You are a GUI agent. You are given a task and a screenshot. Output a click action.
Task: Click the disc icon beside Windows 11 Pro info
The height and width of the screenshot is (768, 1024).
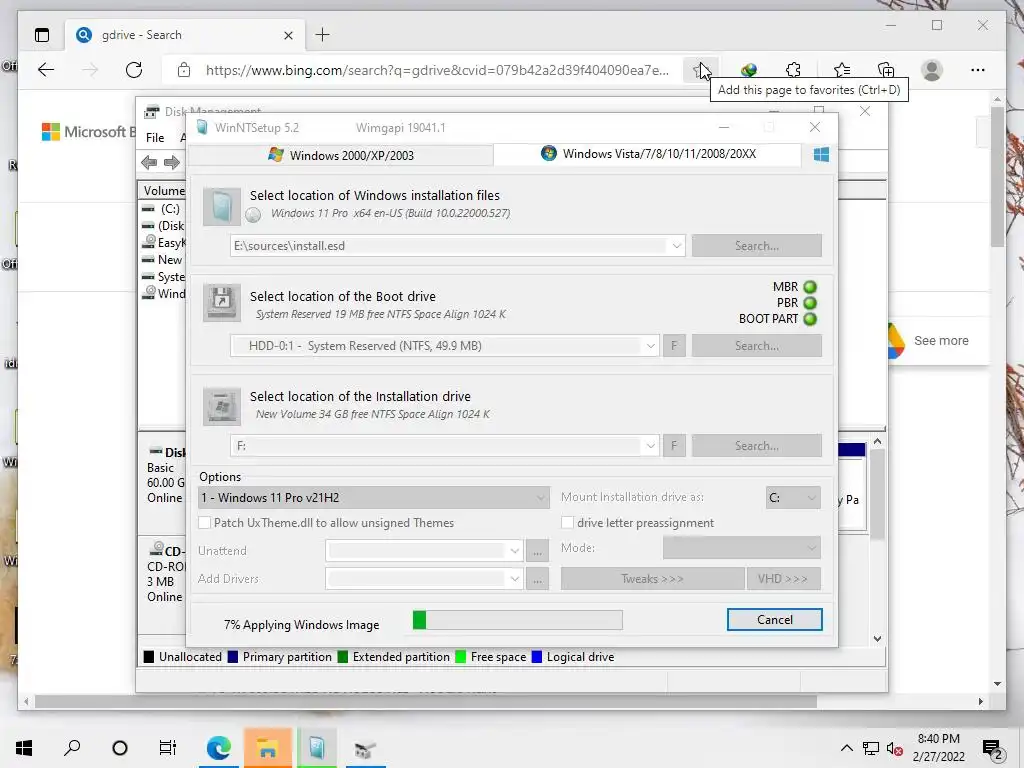pos(253,214)
